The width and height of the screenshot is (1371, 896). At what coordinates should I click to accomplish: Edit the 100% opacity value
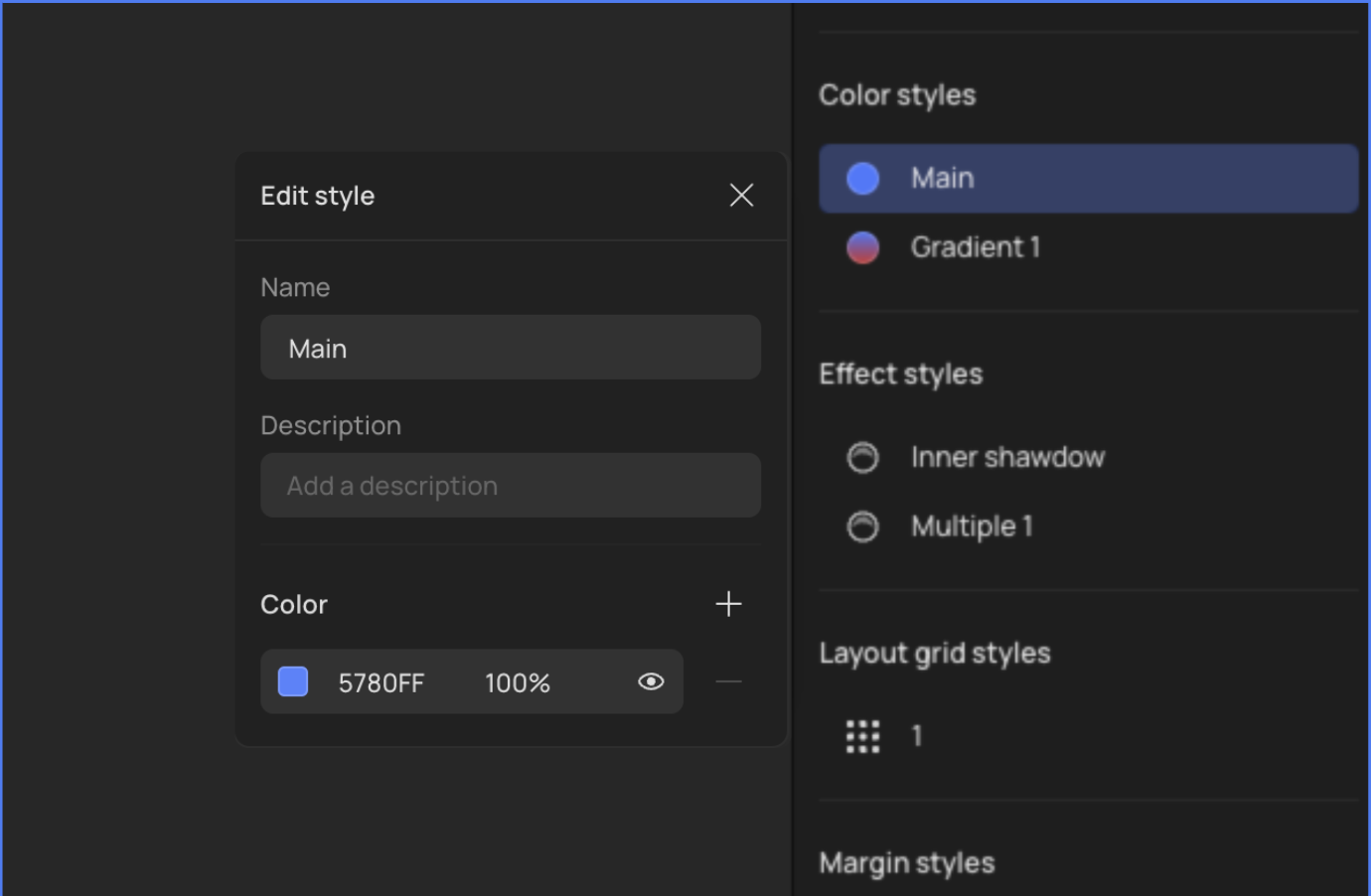click(518, 683)
